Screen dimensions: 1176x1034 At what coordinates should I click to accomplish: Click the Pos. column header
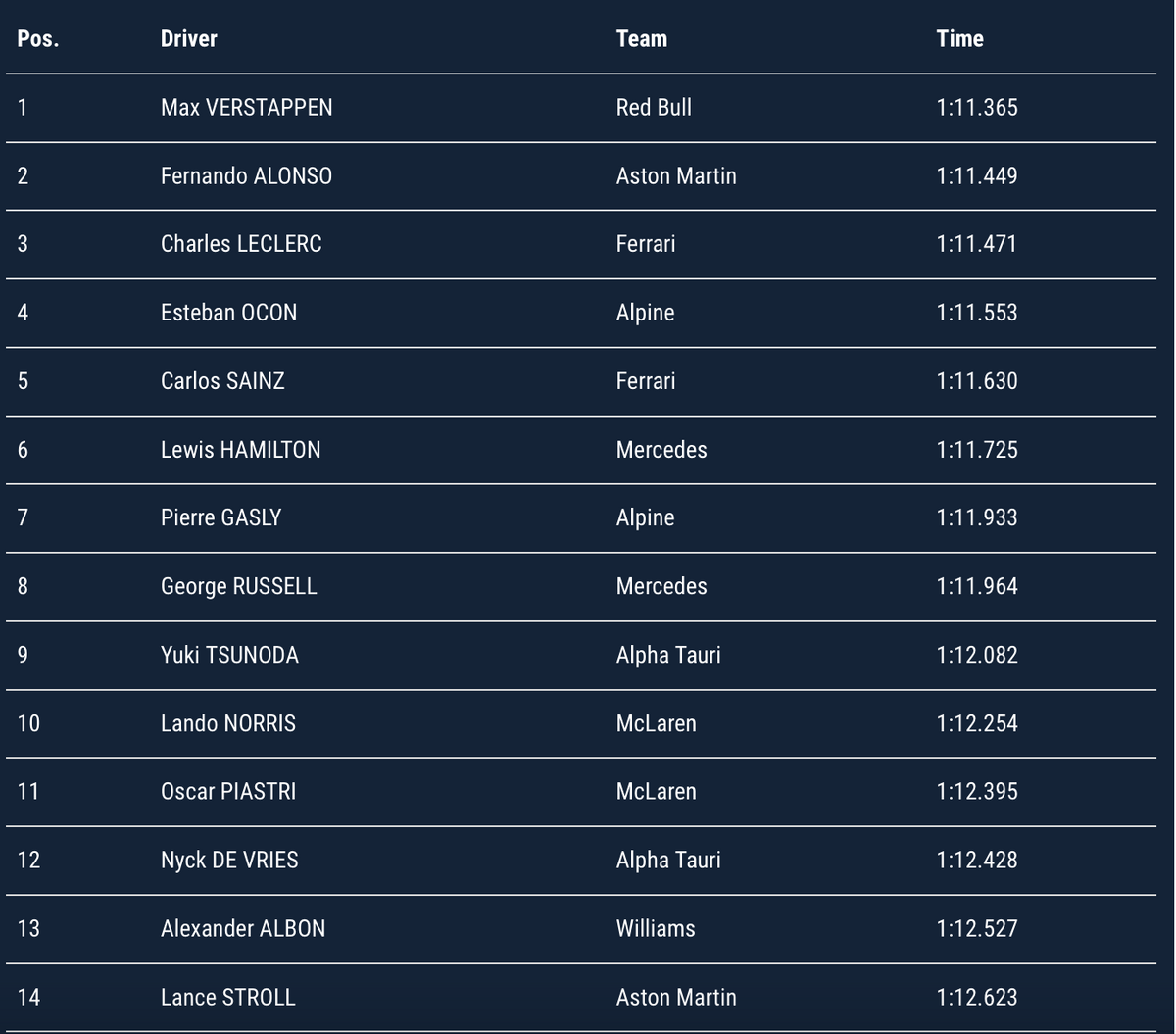tap(37, 39)
